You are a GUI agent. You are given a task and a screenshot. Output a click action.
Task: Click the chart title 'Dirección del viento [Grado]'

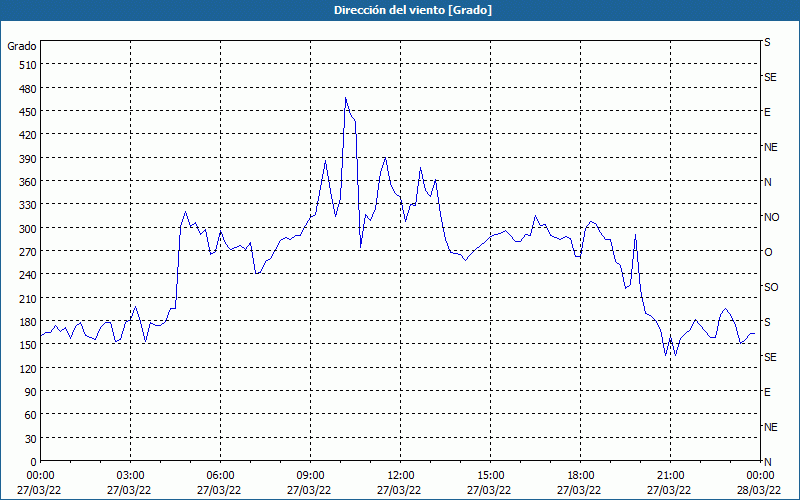[x=413, y=10]
